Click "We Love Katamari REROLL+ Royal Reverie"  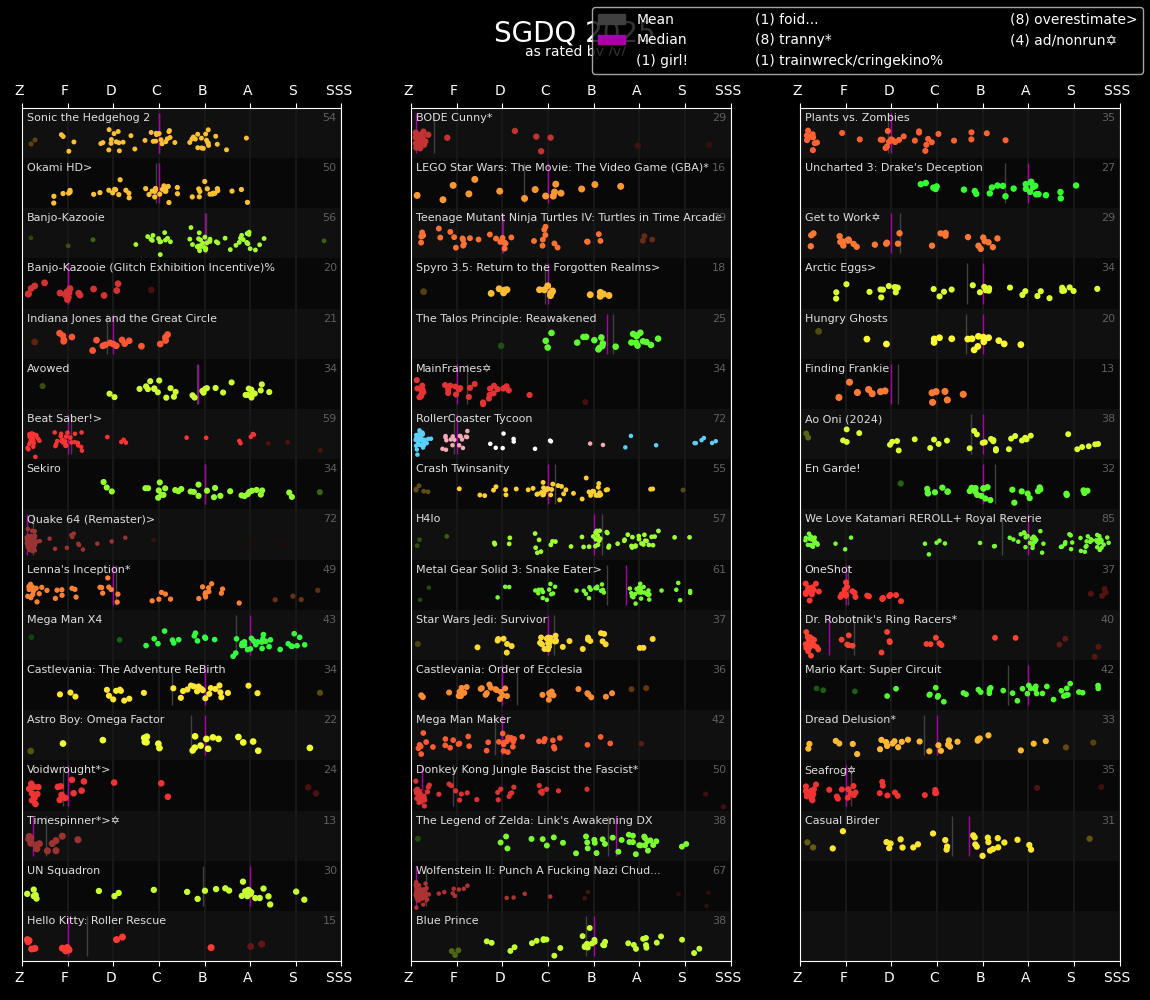[923, 519]
